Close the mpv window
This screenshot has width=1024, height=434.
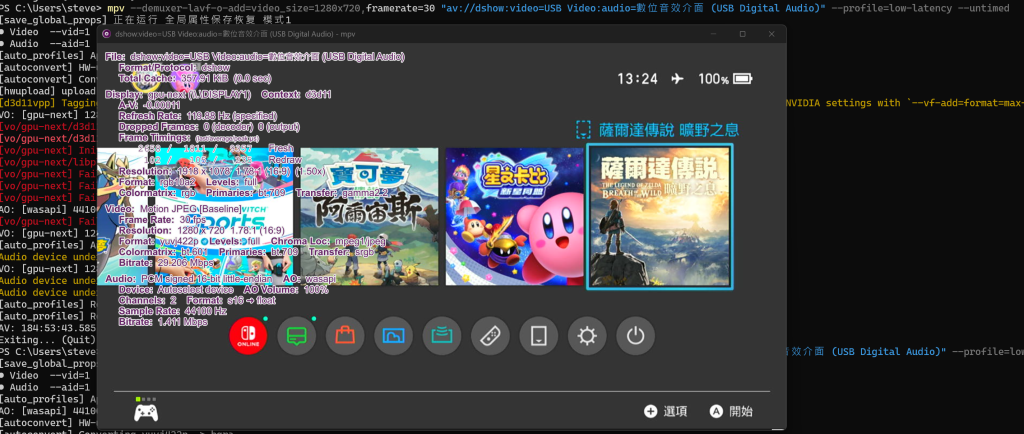(772, 34)
